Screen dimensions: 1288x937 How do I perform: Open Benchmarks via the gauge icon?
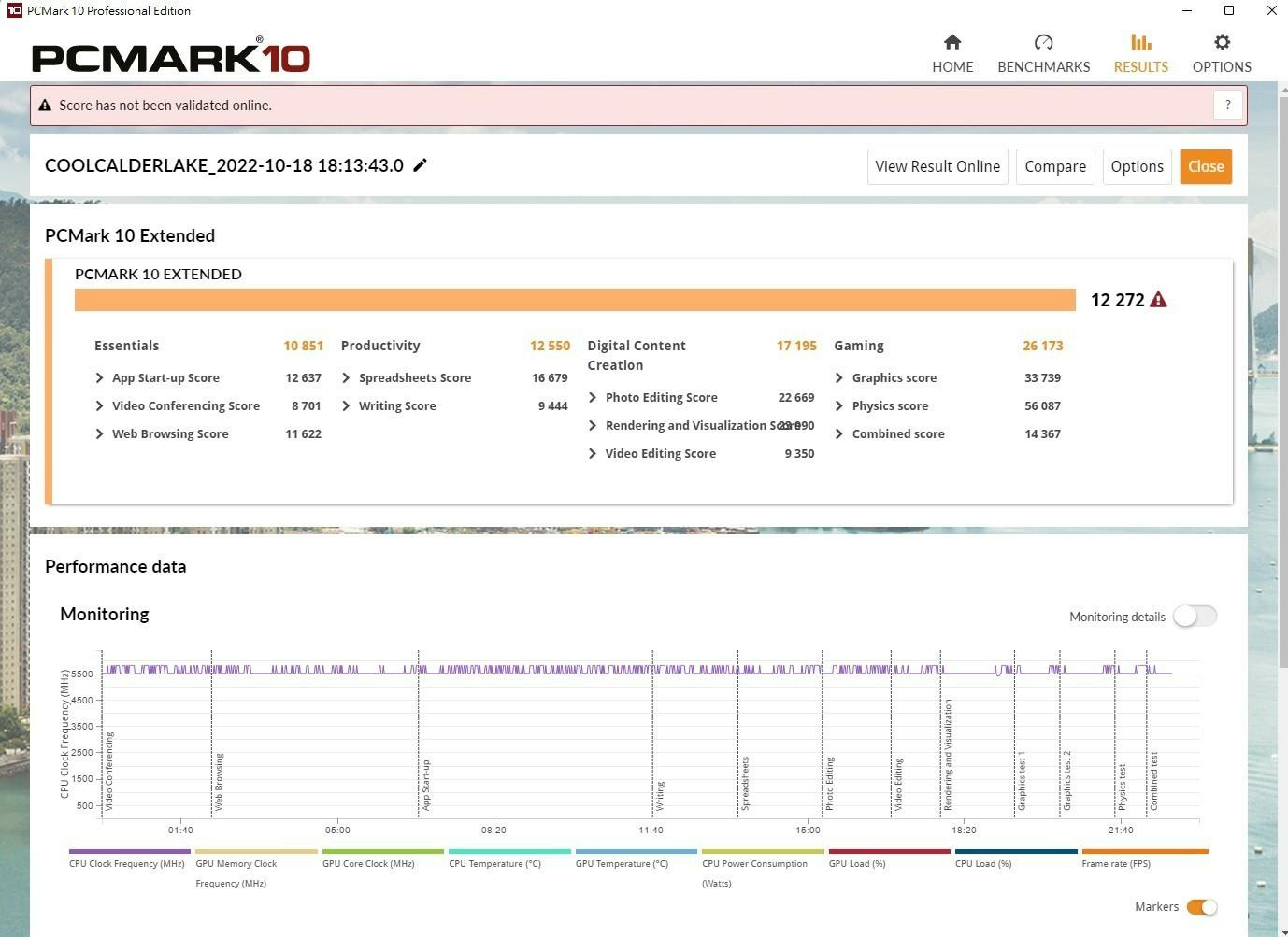click(1043, 43)
